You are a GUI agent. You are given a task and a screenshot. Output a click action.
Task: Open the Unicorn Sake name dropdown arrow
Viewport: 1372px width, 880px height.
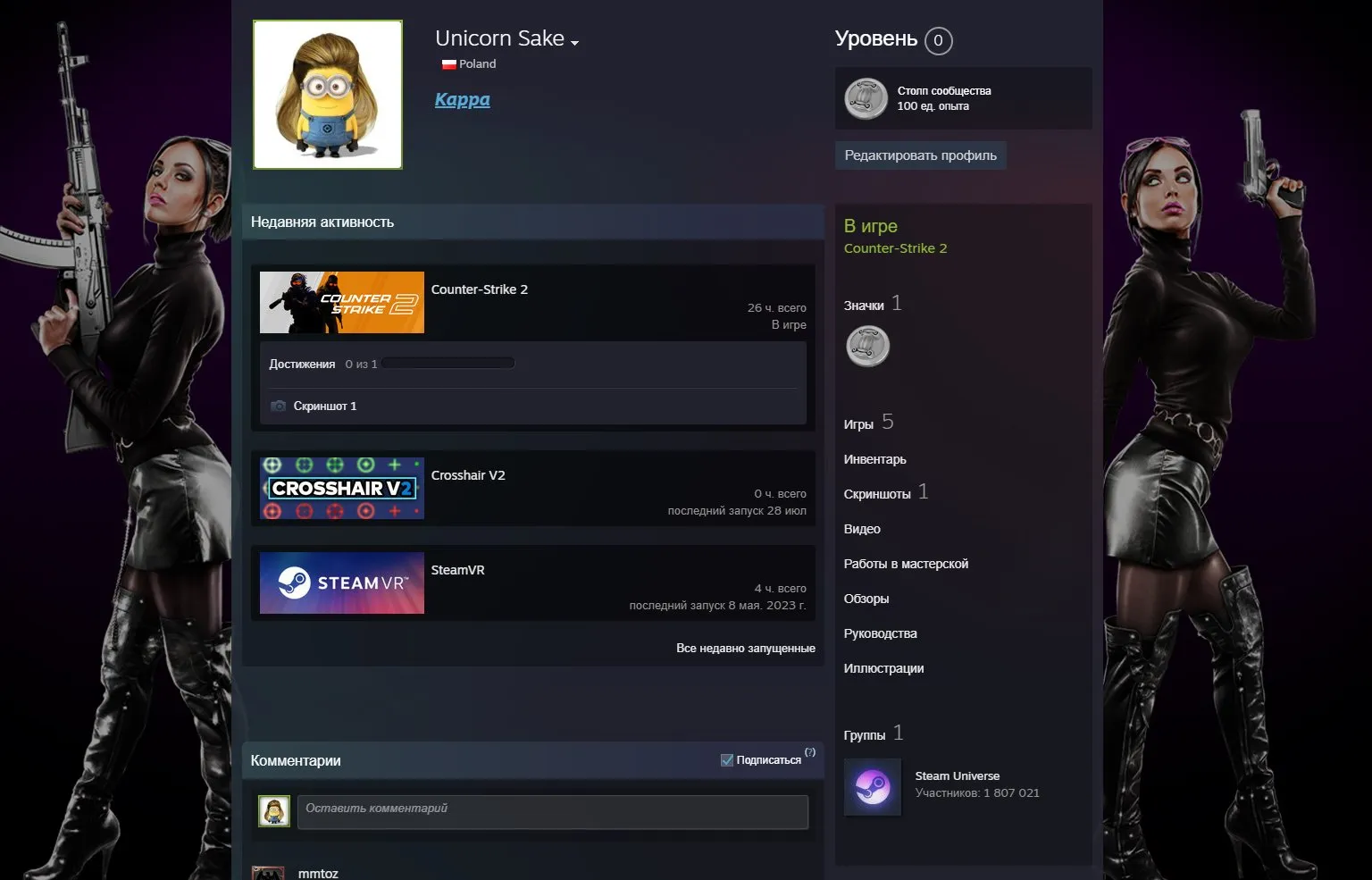coord(574,42)
